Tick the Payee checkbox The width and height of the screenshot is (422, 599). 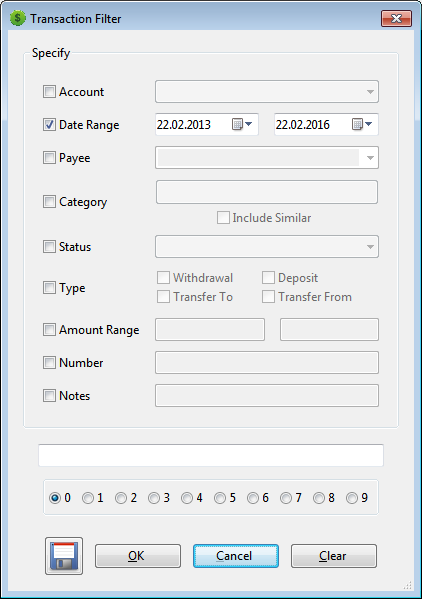[49, 157]
